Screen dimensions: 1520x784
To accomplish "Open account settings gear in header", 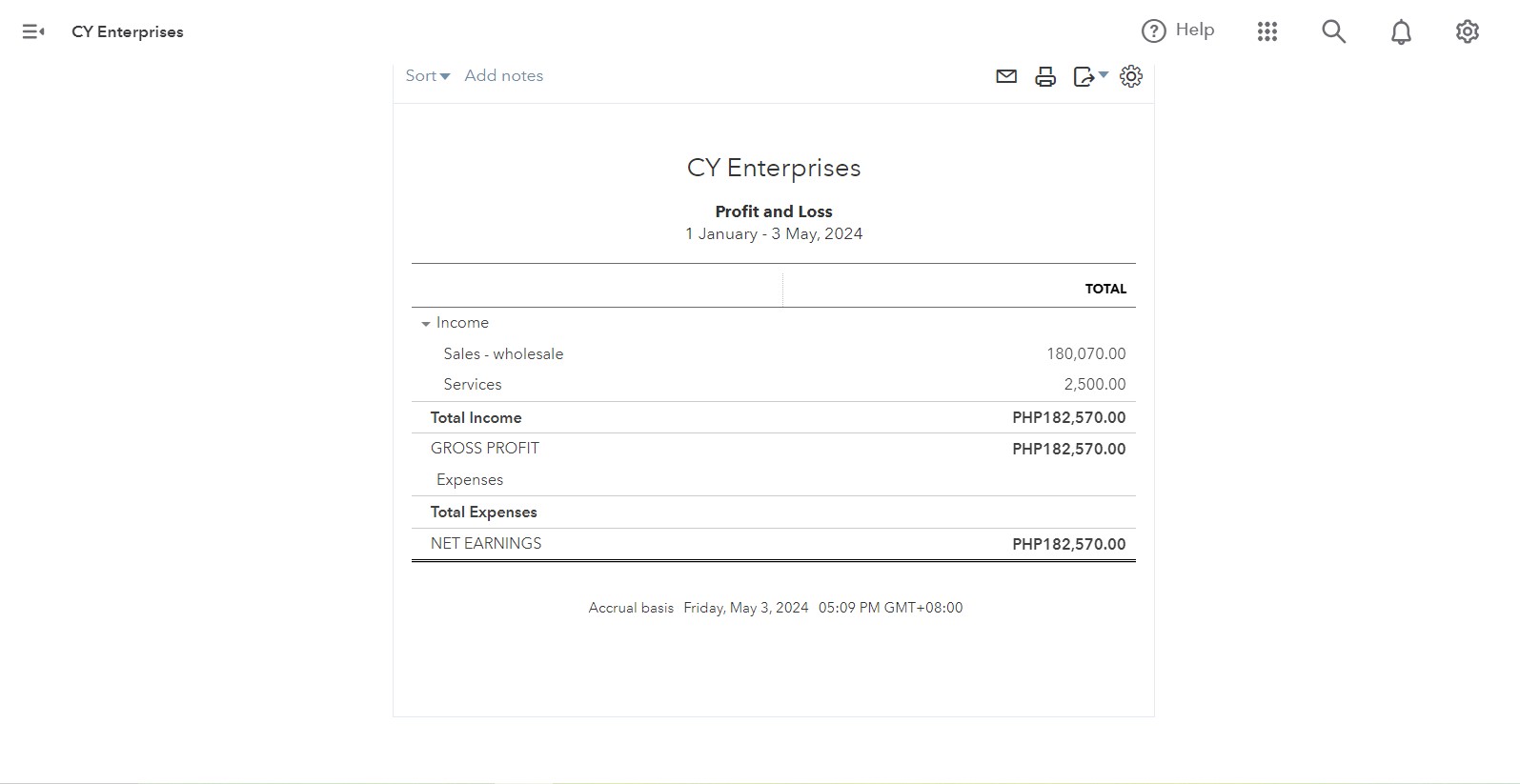I will pos(1468,31).
